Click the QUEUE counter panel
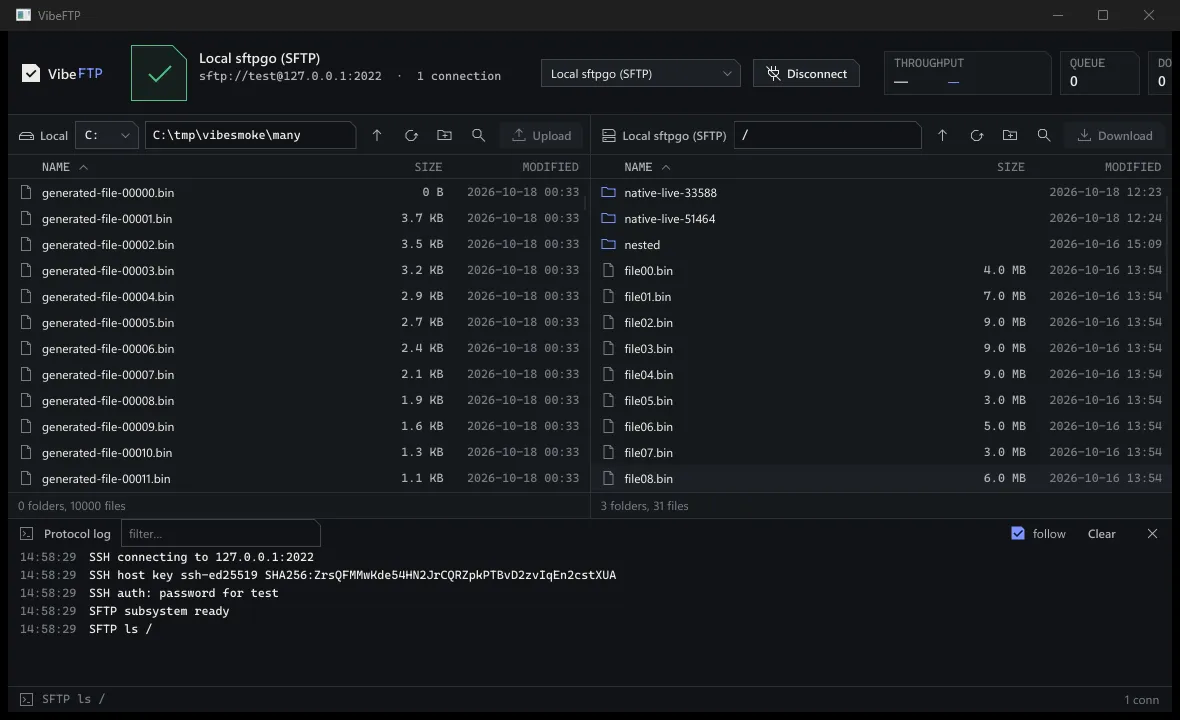1180x720 pixels. pos(1099,73)
